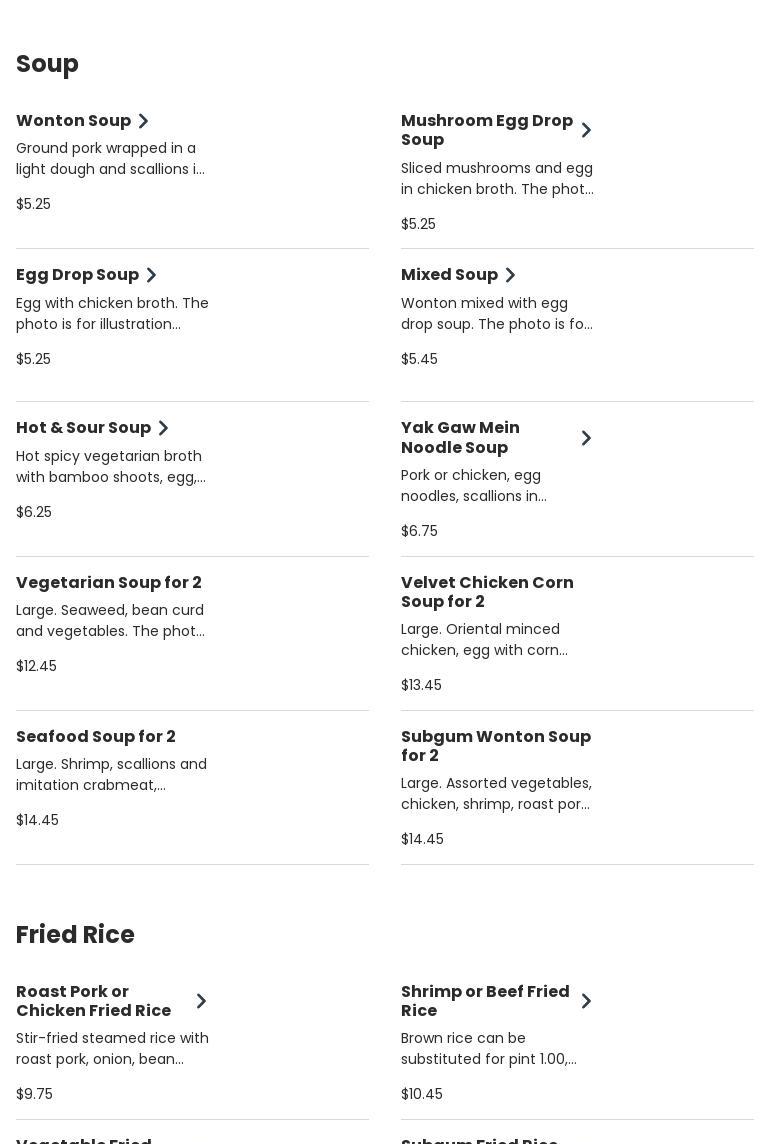This screenshot has height=1144, width=770.
Task: Expand Hot & Sour Soup with its arrow
Action: pos(164,428)
